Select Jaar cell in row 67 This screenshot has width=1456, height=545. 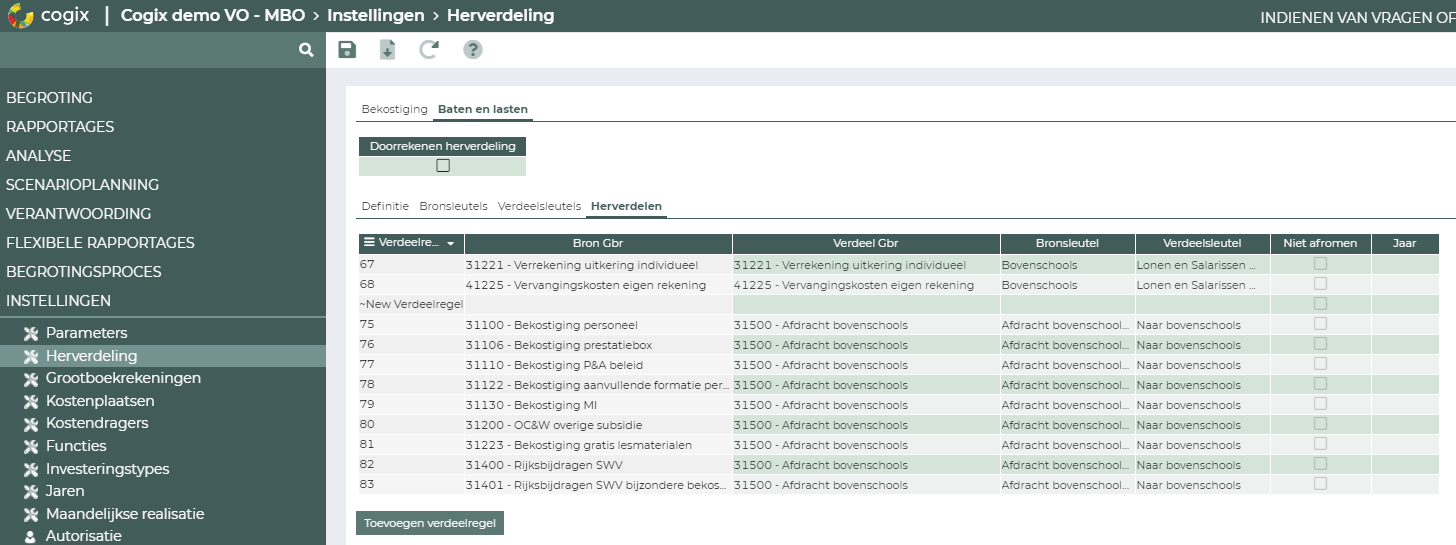[x=1405, y=265]
